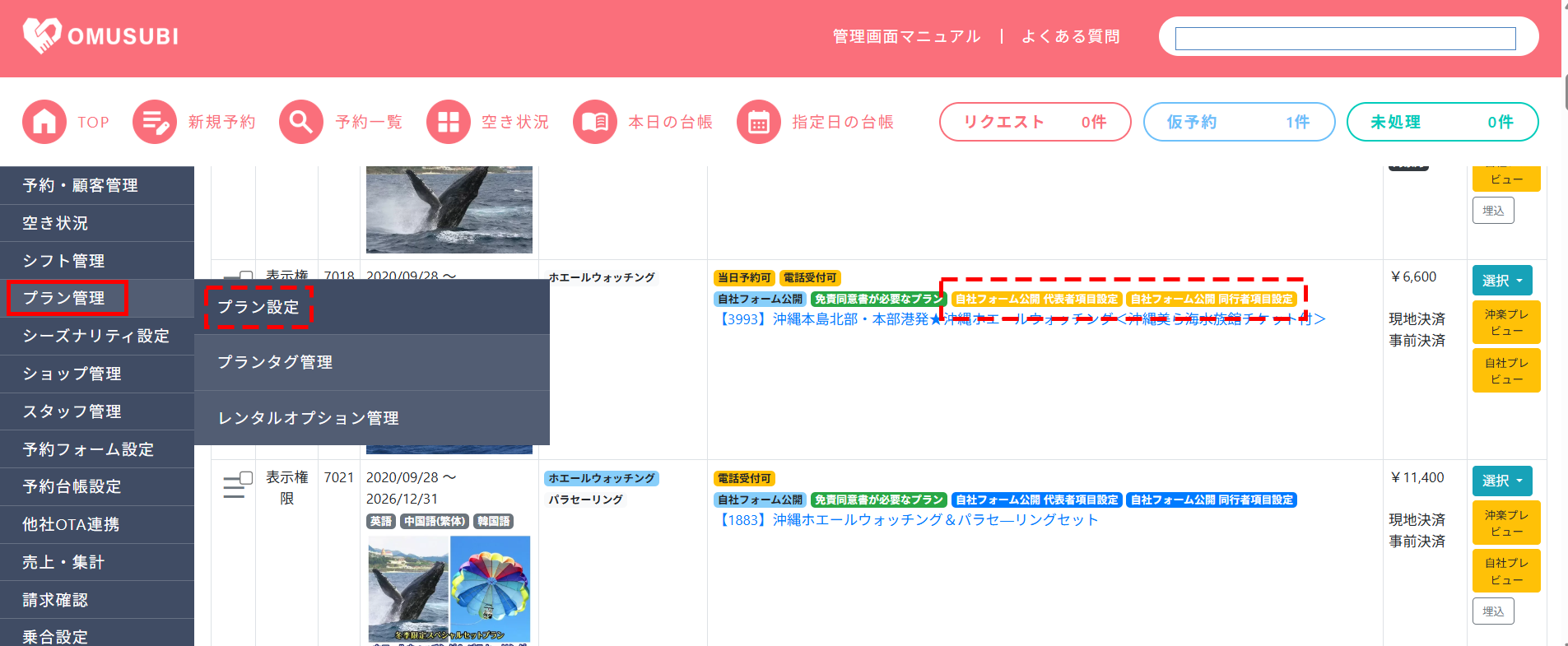Click the 埋込 button for plan 7021
1568x646 pixels.
(1492, 611)
